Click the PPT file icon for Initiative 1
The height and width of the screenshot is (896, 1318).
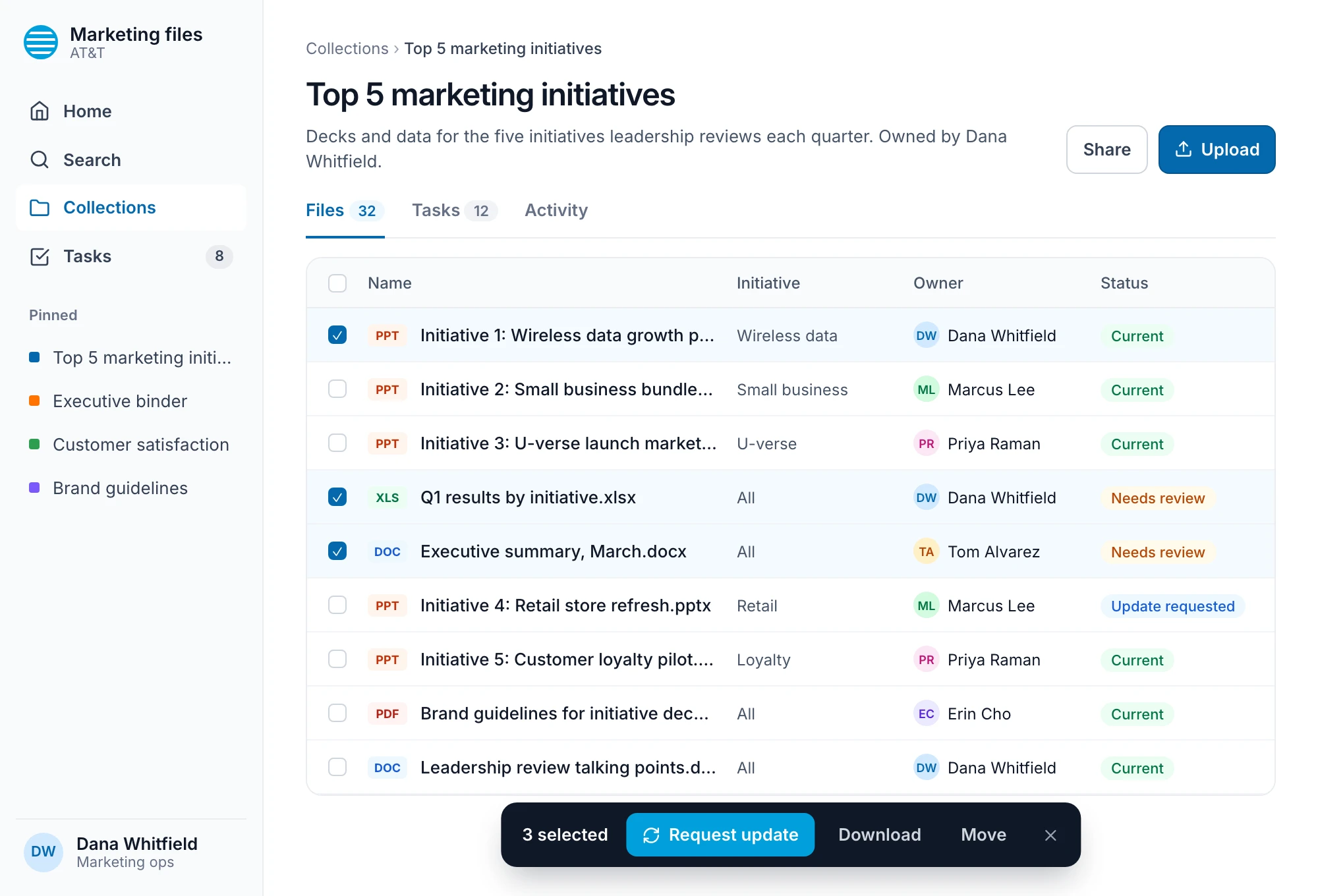pyautogui.click(x=387, y=335)
